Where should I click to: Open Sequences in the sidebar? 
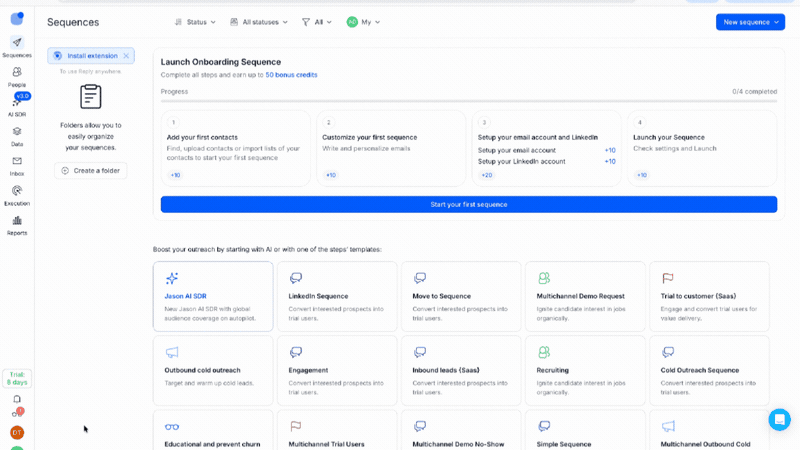pyautogui.click(x=17, y=47)
